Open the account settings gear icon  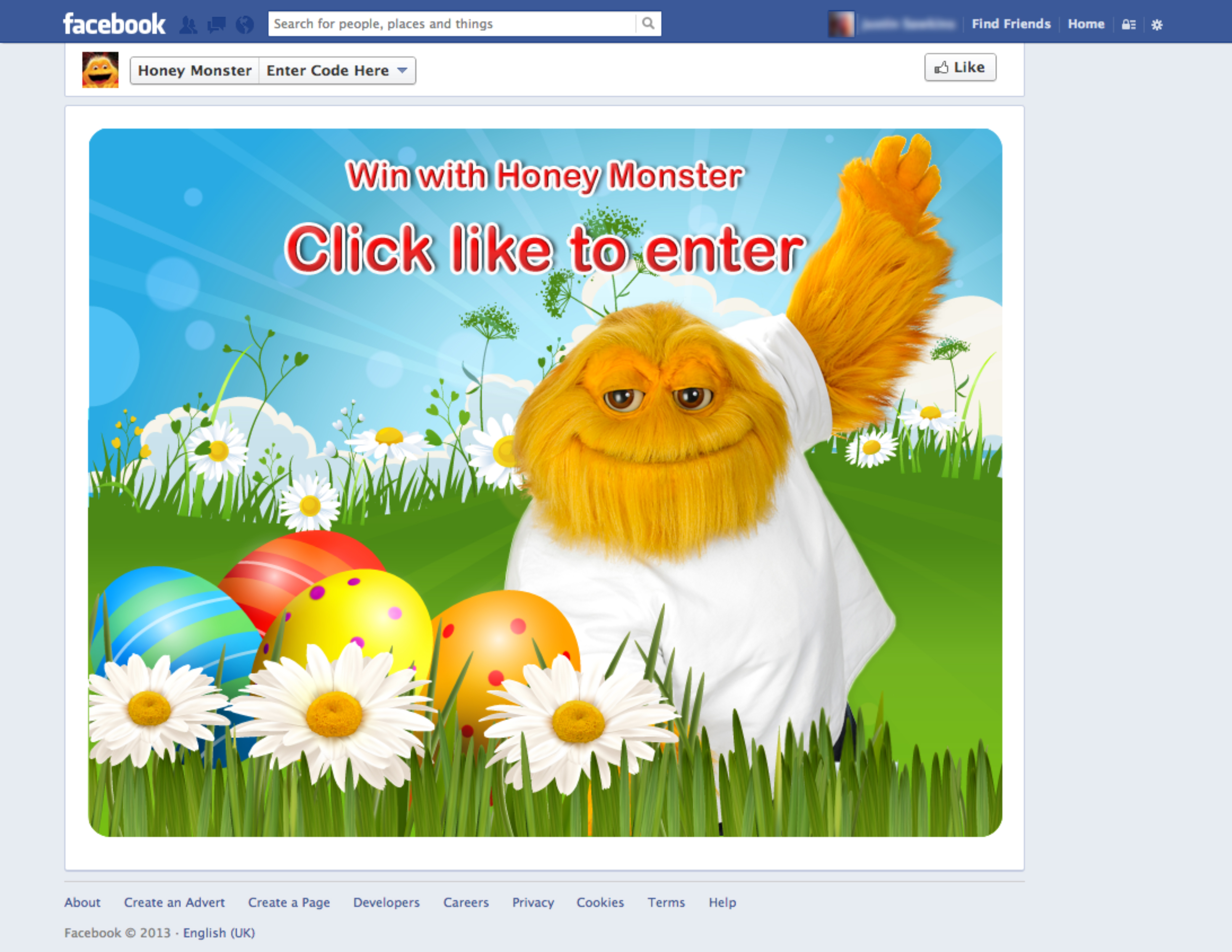pos(1156,25)
